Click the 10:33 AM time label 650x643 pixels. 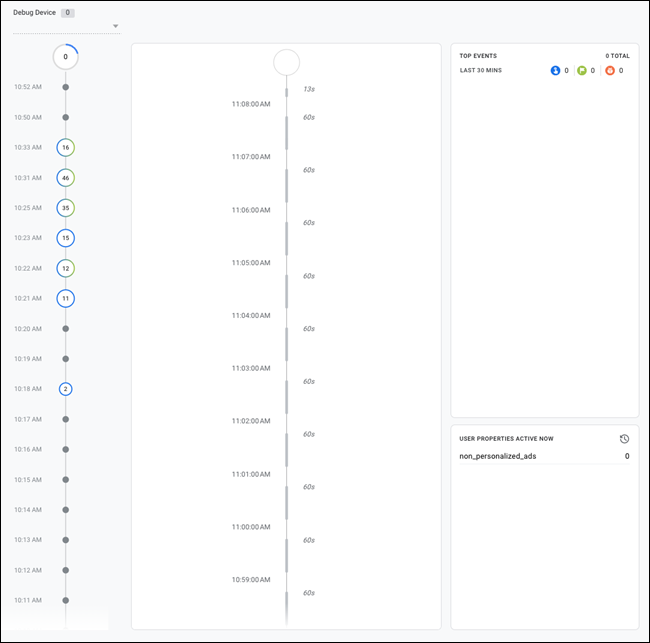(28, 148)
